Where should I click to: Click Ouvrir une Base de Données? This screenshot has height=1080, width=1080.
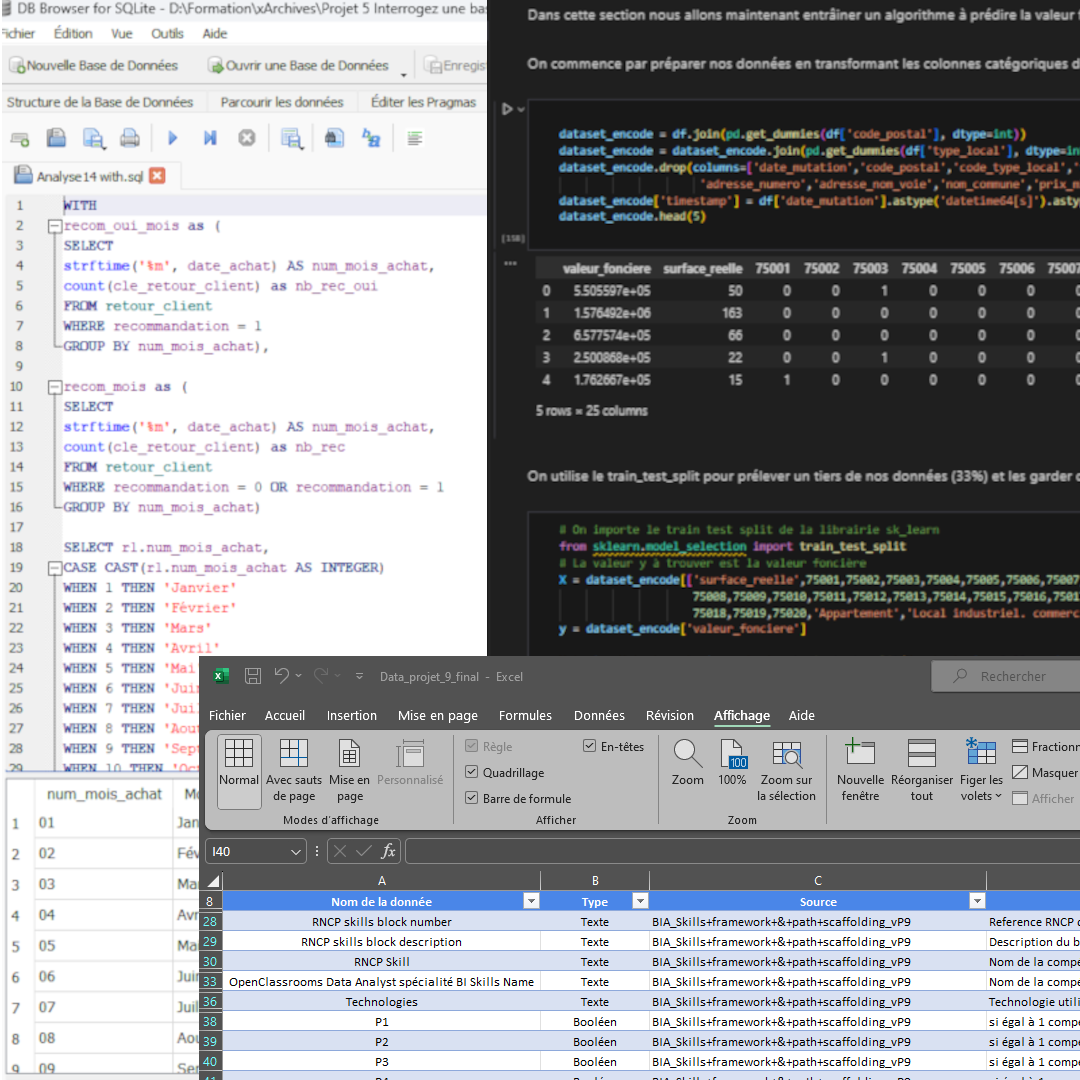coord(298,66)
